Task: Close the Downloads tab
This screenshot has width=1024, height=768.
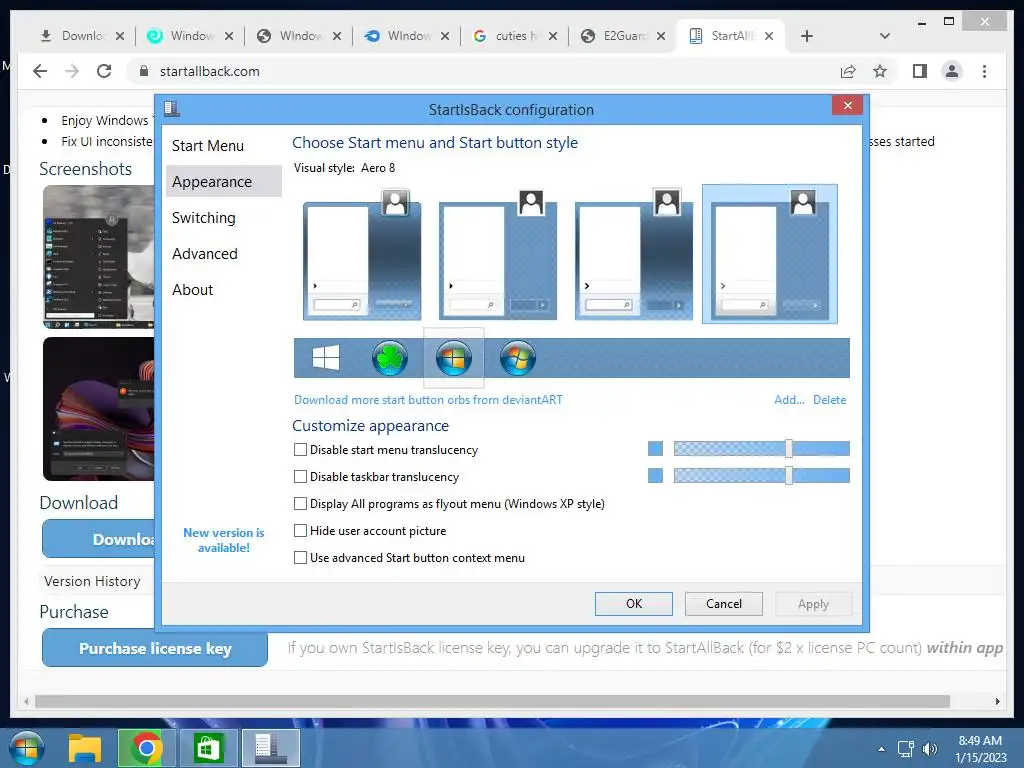Action: coord(120,36)
